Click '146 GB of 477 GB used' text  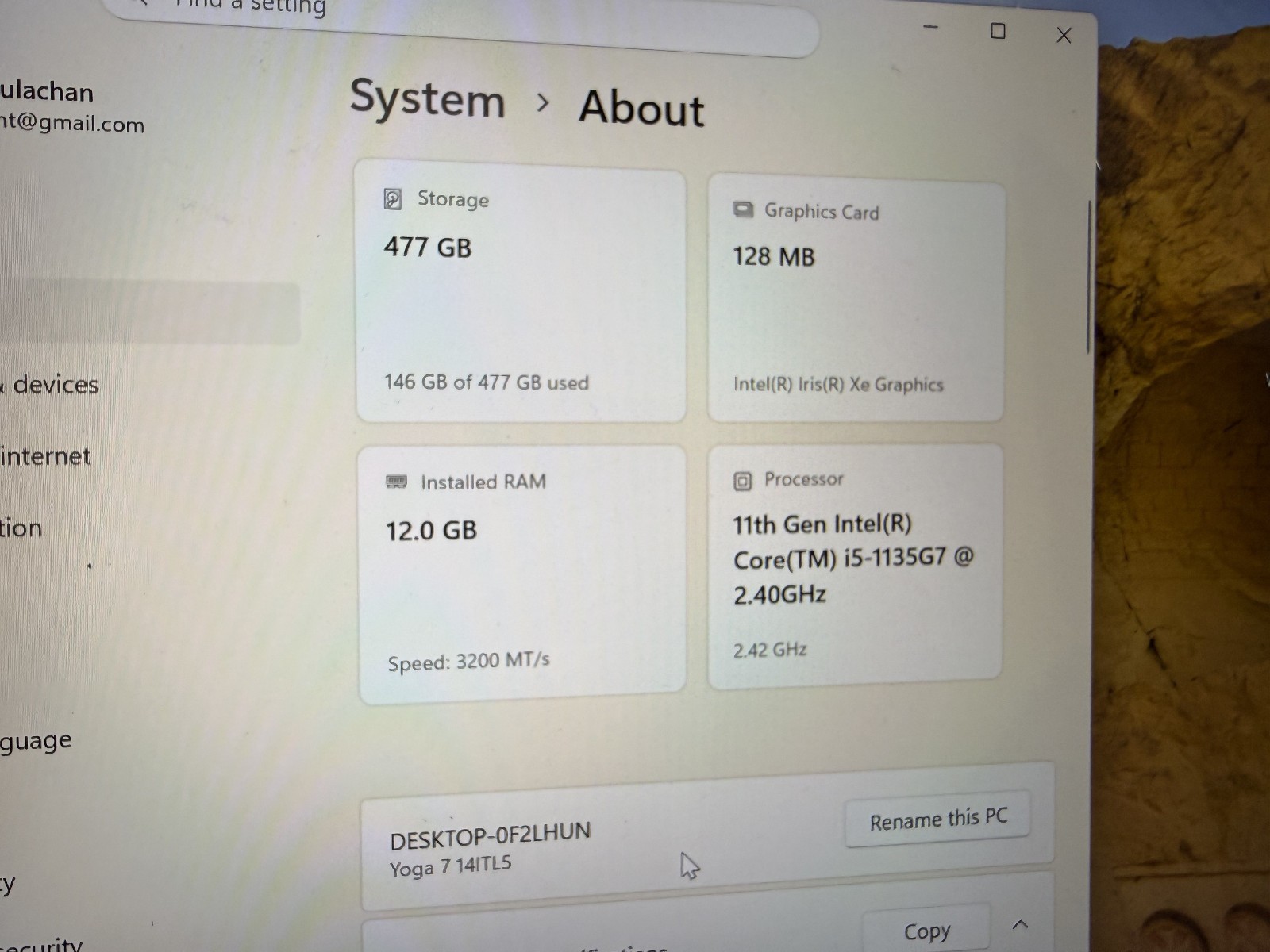coord(487,382)
